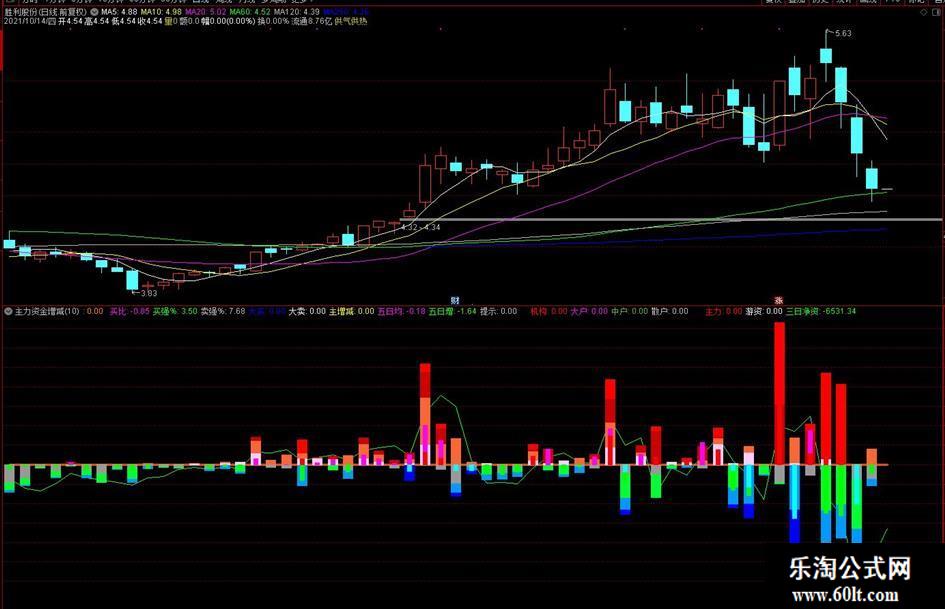Screen dimensions: 945x609
Task: Click the 游资: 0.00 value
Action: (x=764, y=312)
